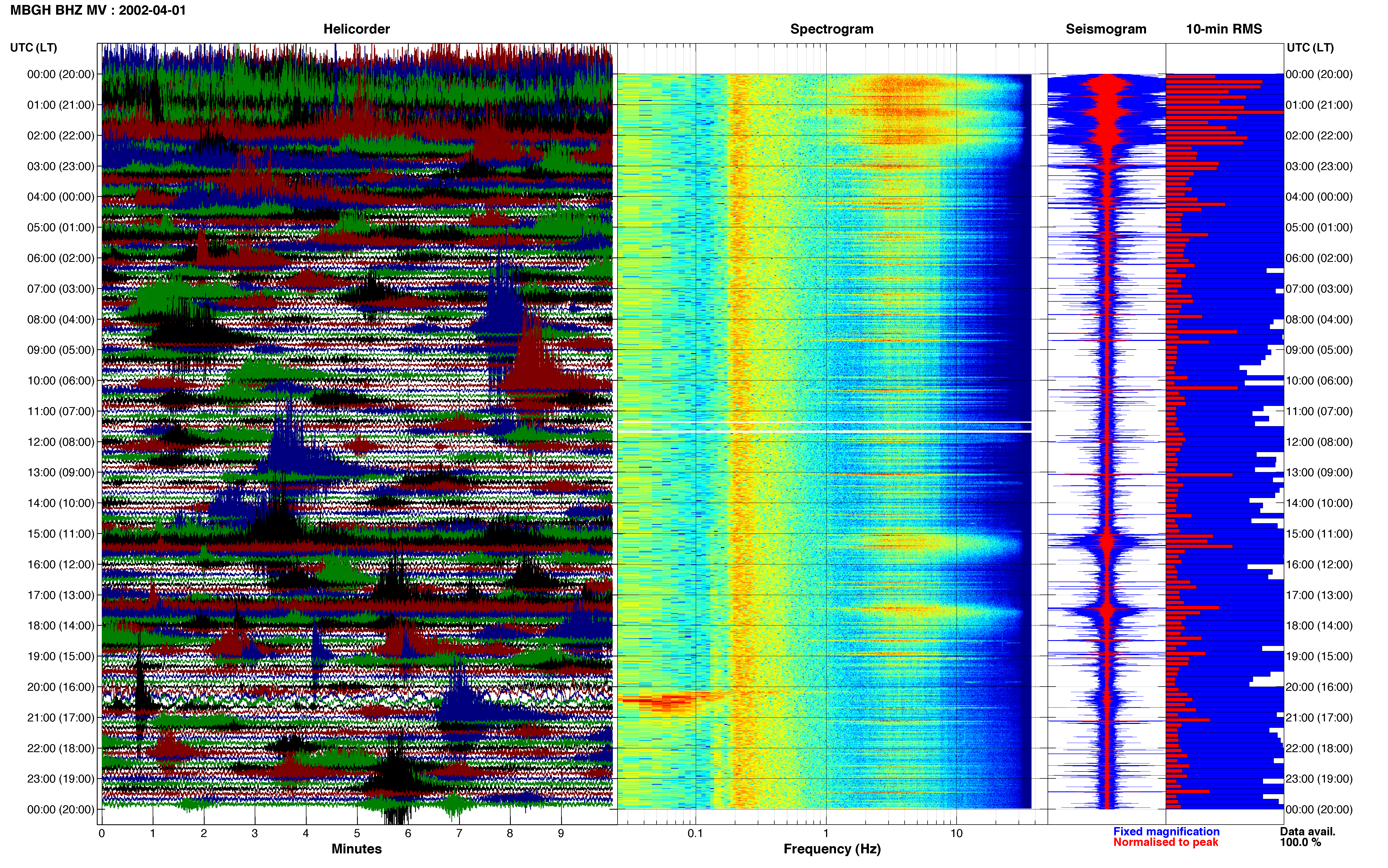Click 02:00 (22:00) on the RMS panel time axis
1388x868 pixels.
point(1319,136)
